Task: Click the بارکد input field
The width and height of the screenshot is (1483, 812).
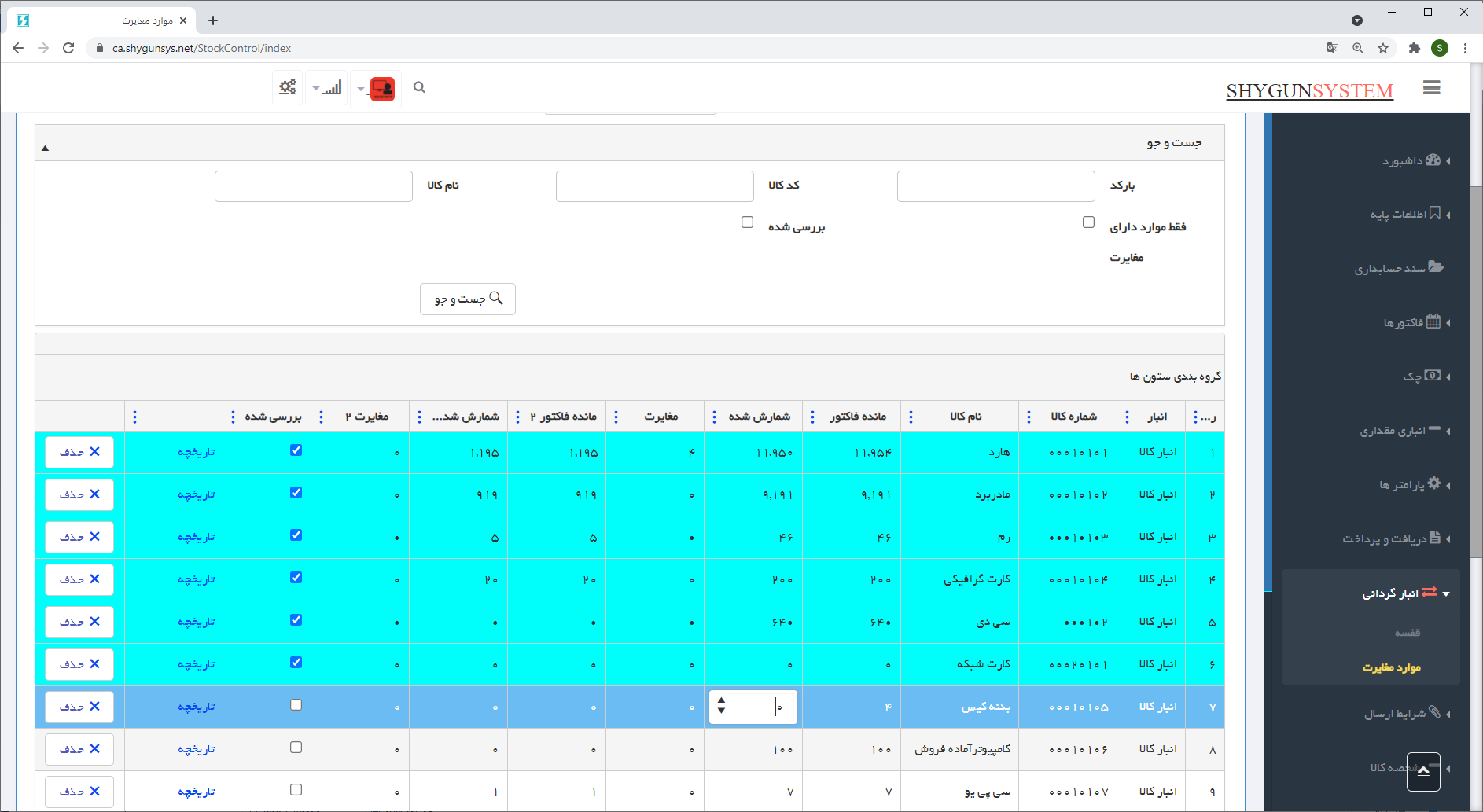Action: coord(995,186)
